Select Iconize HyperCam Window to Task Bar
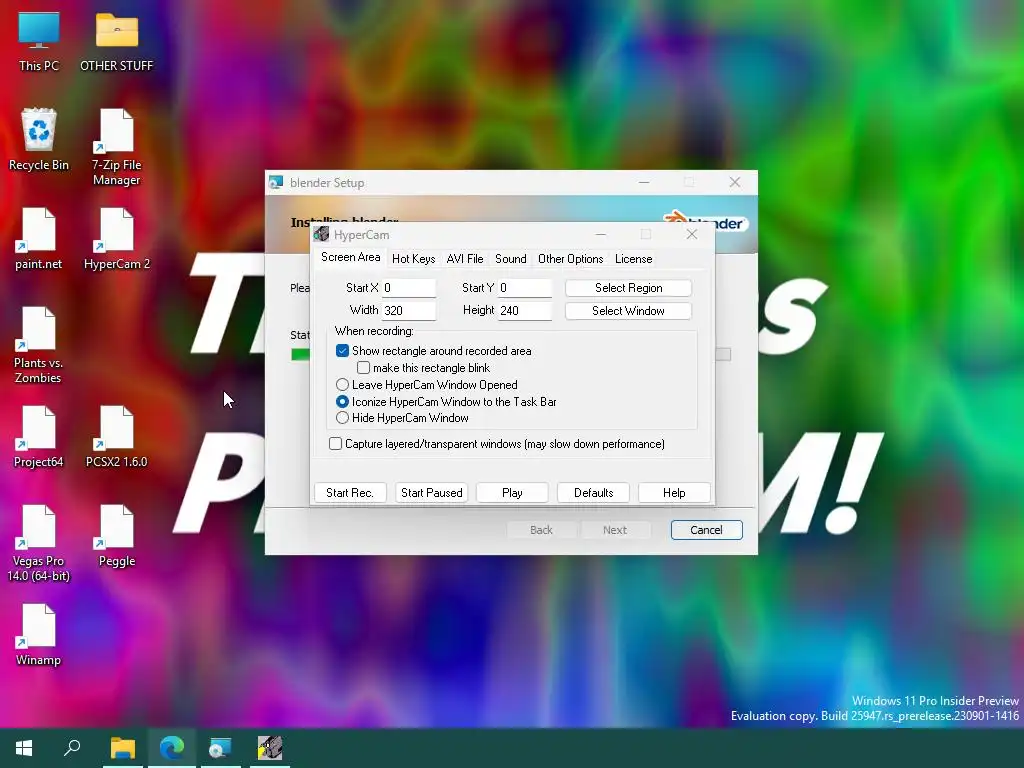Image resolution: width=1024 pixels, height=768 pixels. [342, 402]
